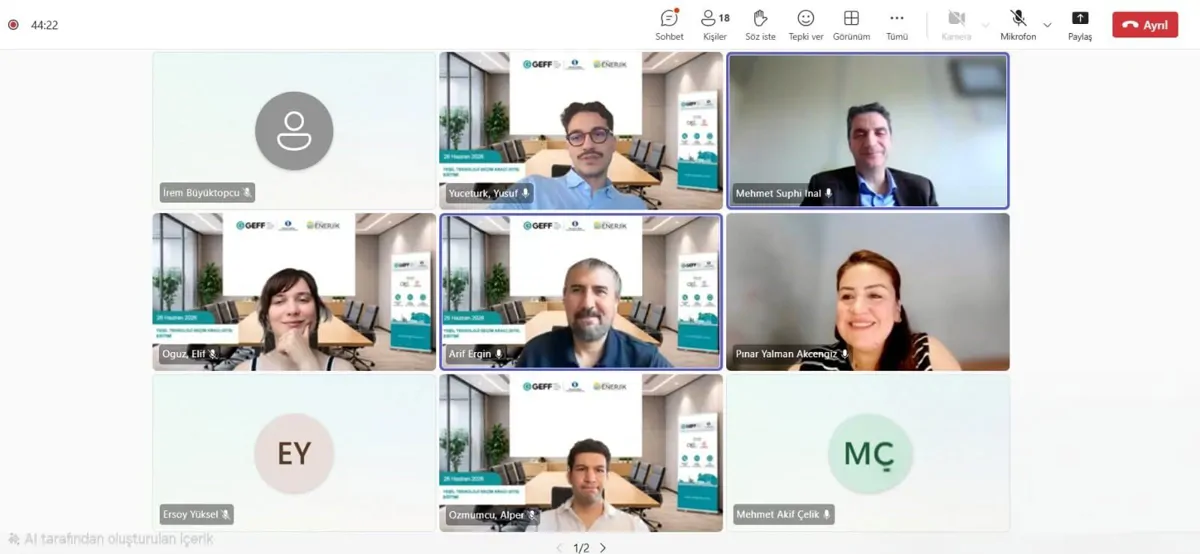The width and height of the screenshot is (1200, 554).
Task: Select Arif Ergin video tile
Action: 581,292
